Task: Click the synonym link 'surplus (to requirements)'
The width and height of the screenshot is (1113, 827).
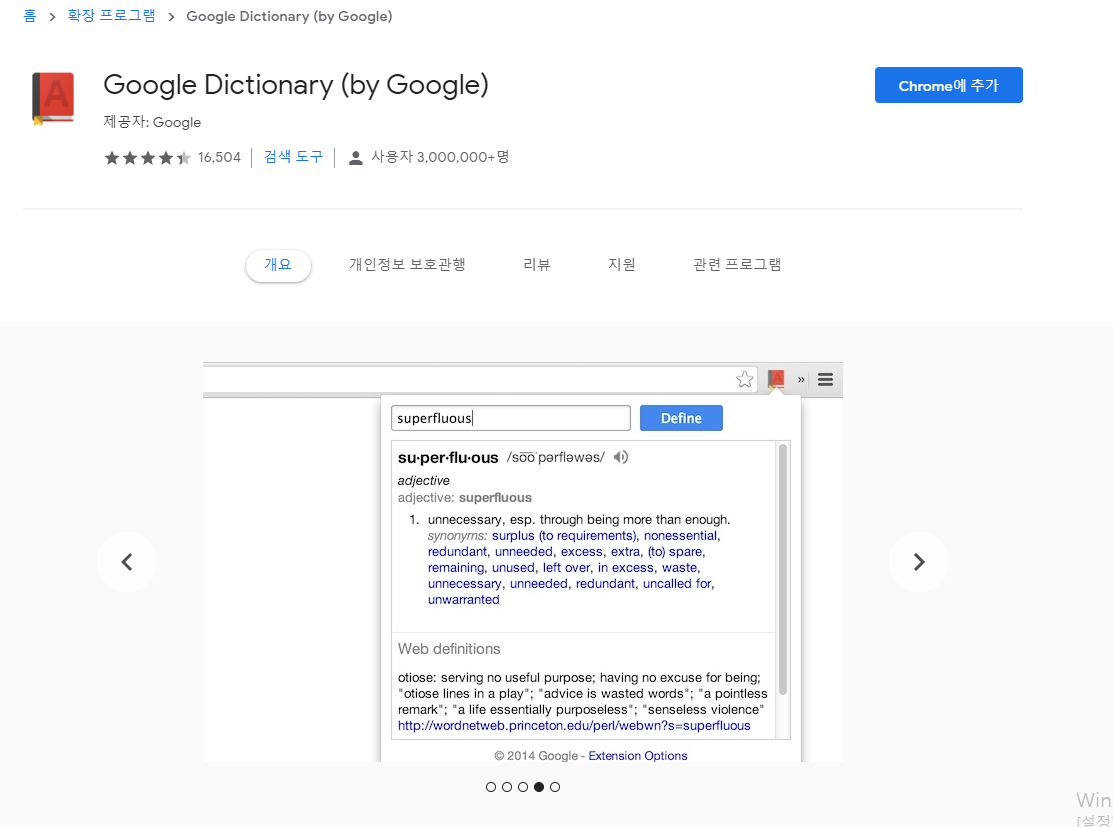Action: (x=564, y=536)
